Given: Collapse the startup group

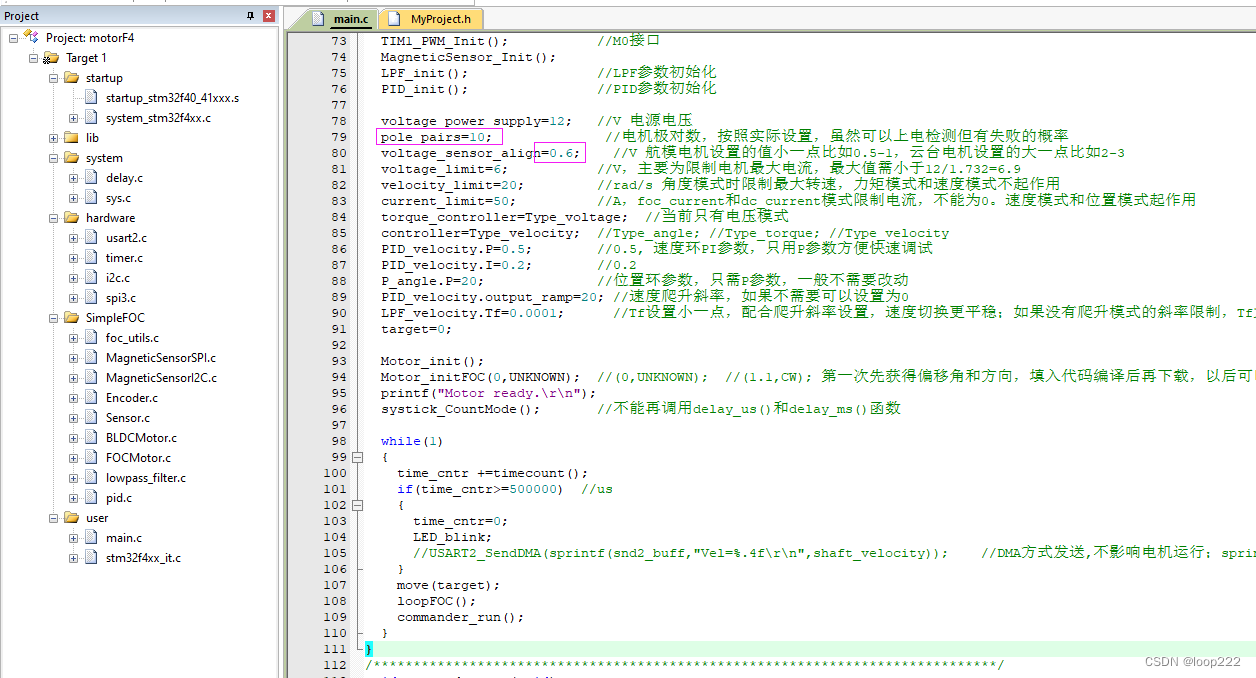Looking at the screenshot, I should [x=53, y=78].
